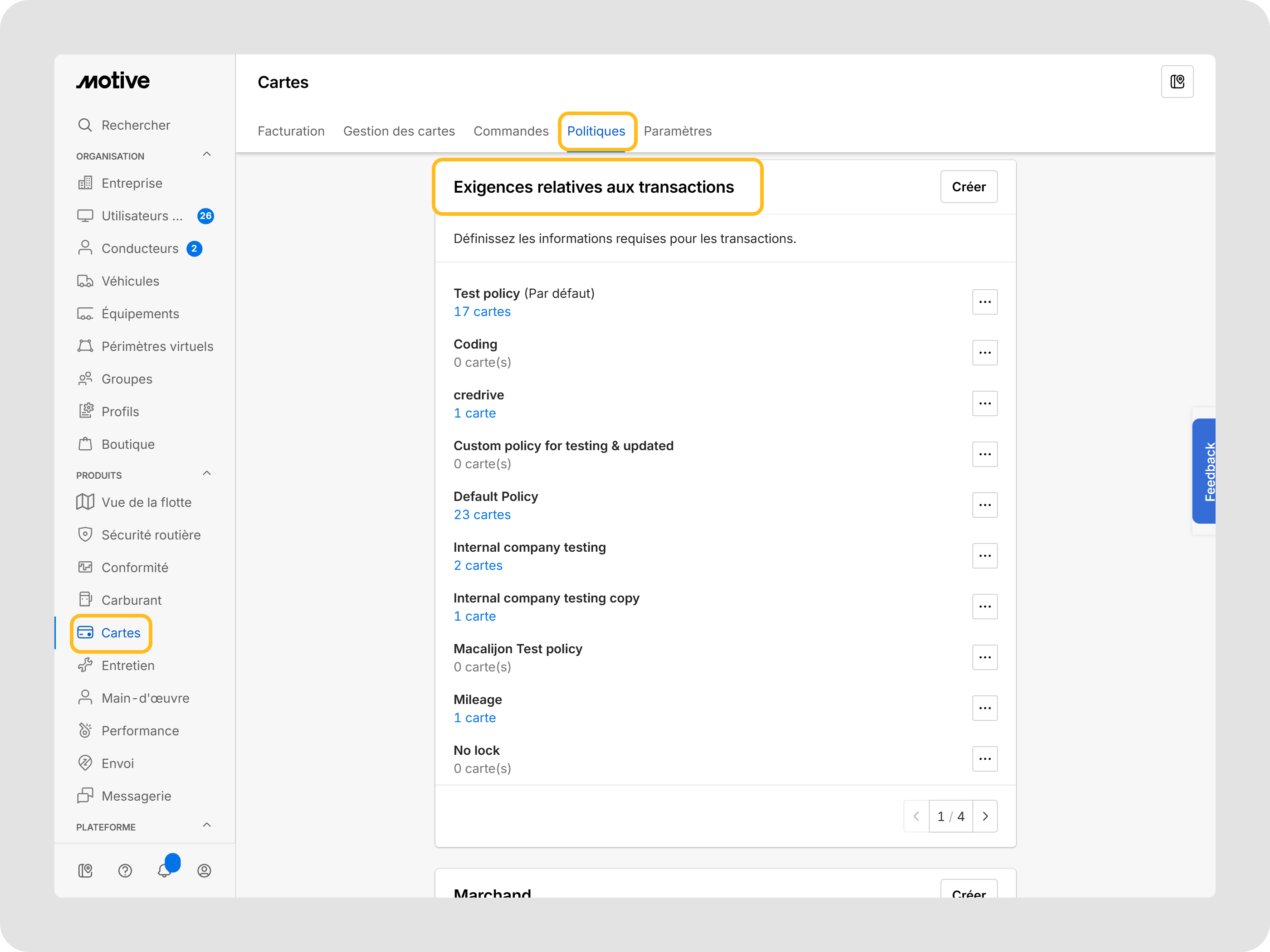Click the Motive logo
1270x952 pixels.
point(113,81)
